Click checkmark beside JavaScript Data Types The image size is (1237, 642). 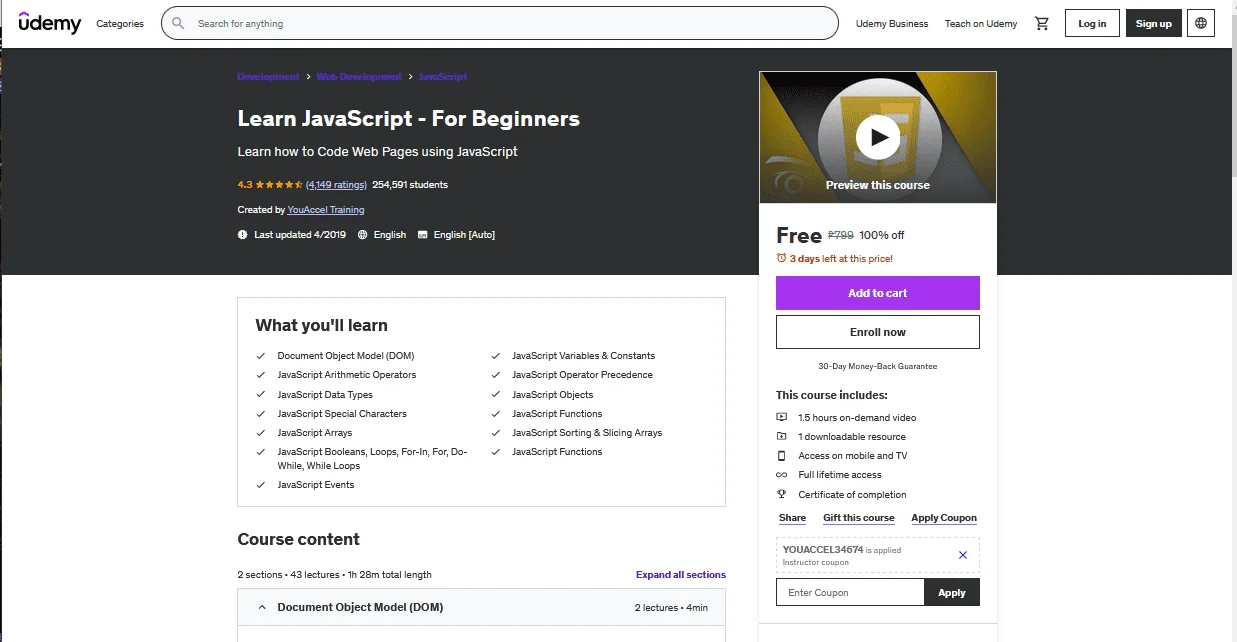[x=261, y=395]
